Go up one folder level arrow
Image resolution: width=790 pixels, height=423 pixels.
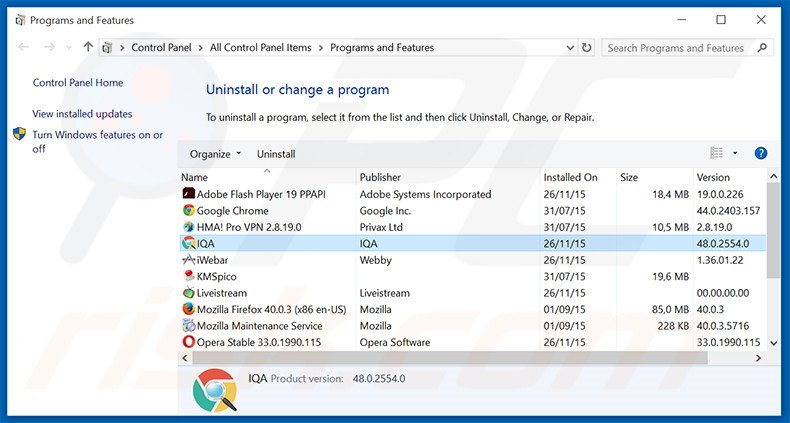[x=88, y=47]
